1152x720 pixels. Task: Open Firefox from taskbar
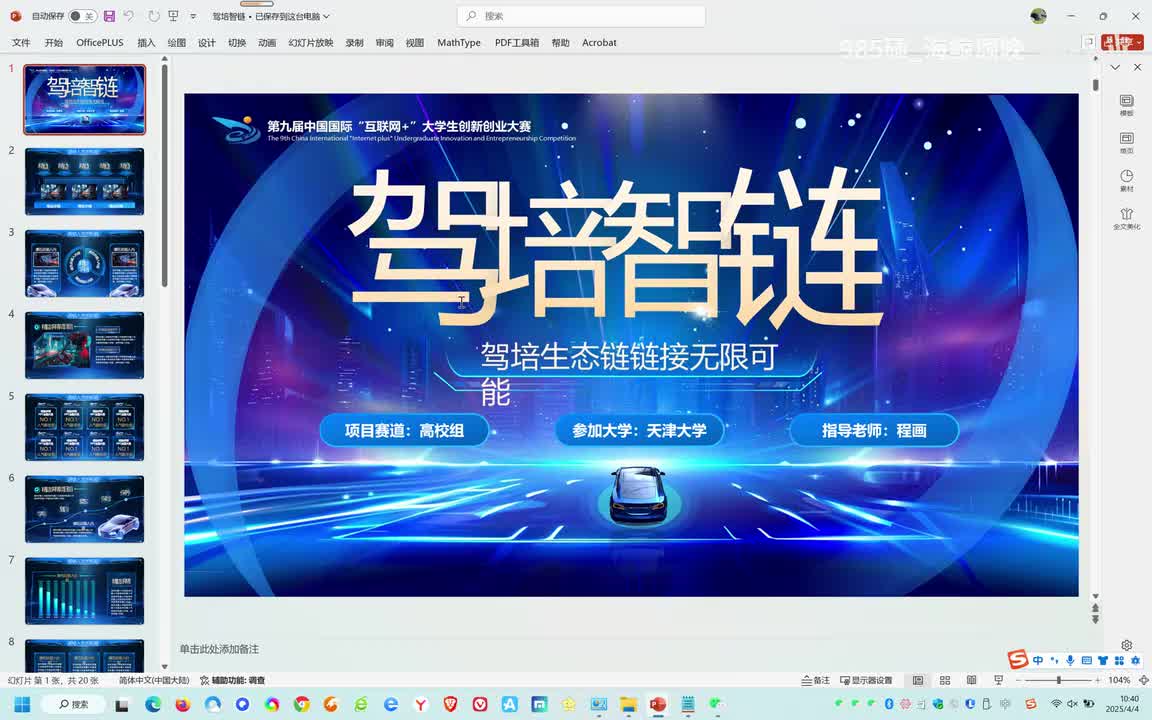(x=183, y=705)
